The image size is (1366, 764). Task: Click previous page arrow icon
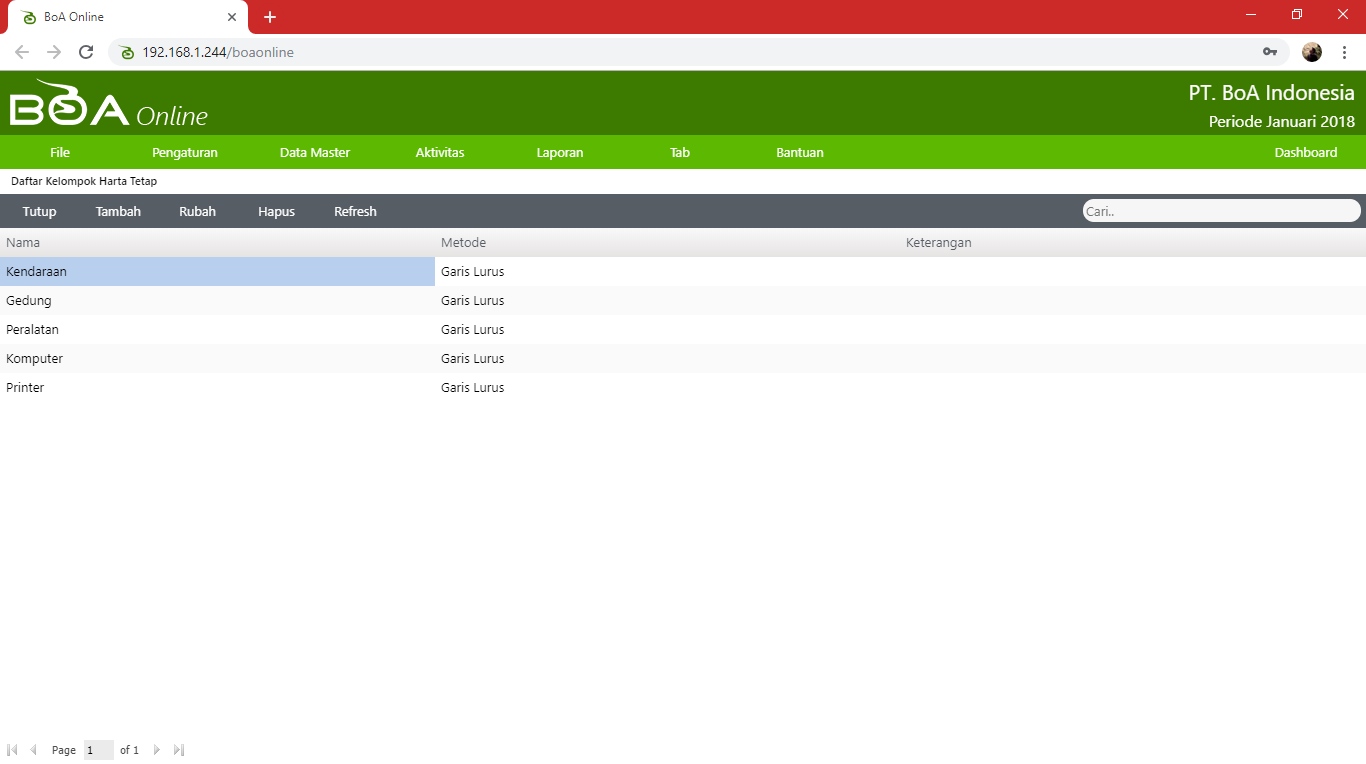pos(33,750)
